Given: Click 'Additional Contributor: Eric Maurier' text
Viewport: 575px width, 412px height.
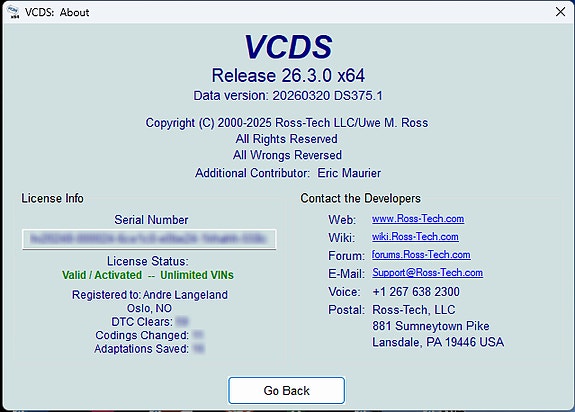Looking at the screenshot, I should pyautogui.click(x=288, y=173).
